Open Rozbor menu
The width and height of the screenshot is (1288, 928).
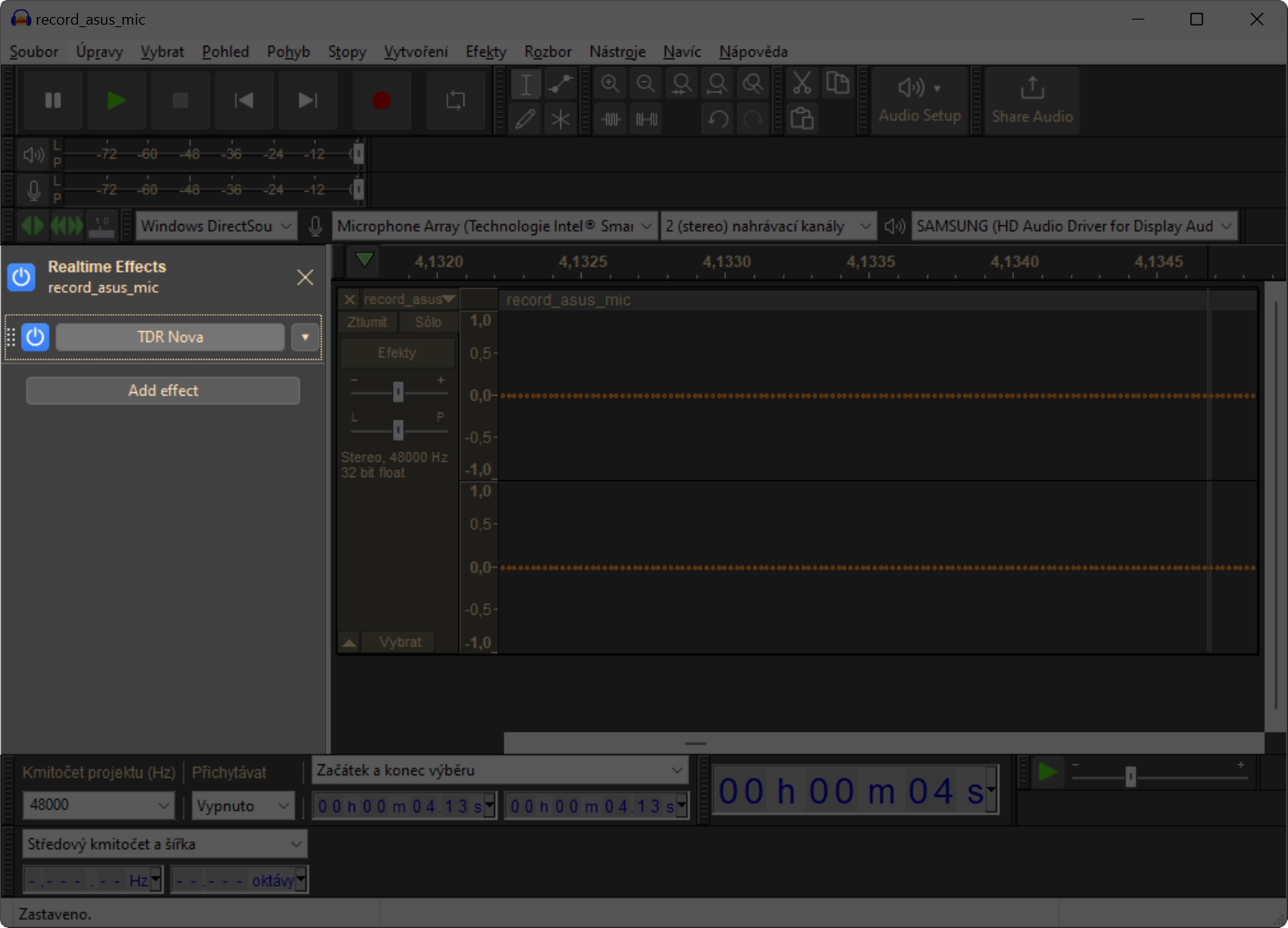(548, 52)
